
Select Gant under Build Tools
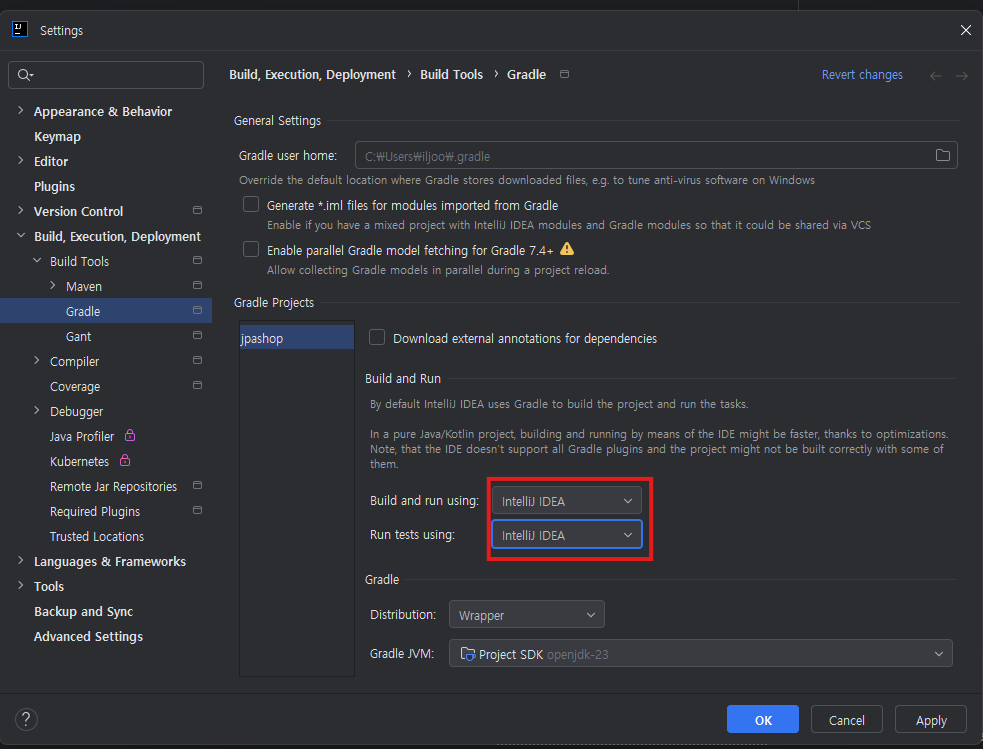tap(78, 337)
